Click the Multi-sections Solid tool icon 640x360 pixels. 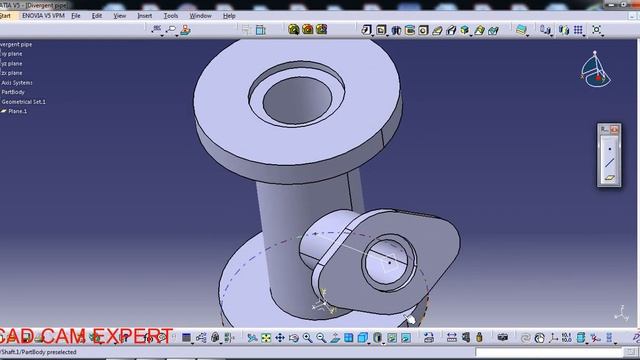pos(479,30)
